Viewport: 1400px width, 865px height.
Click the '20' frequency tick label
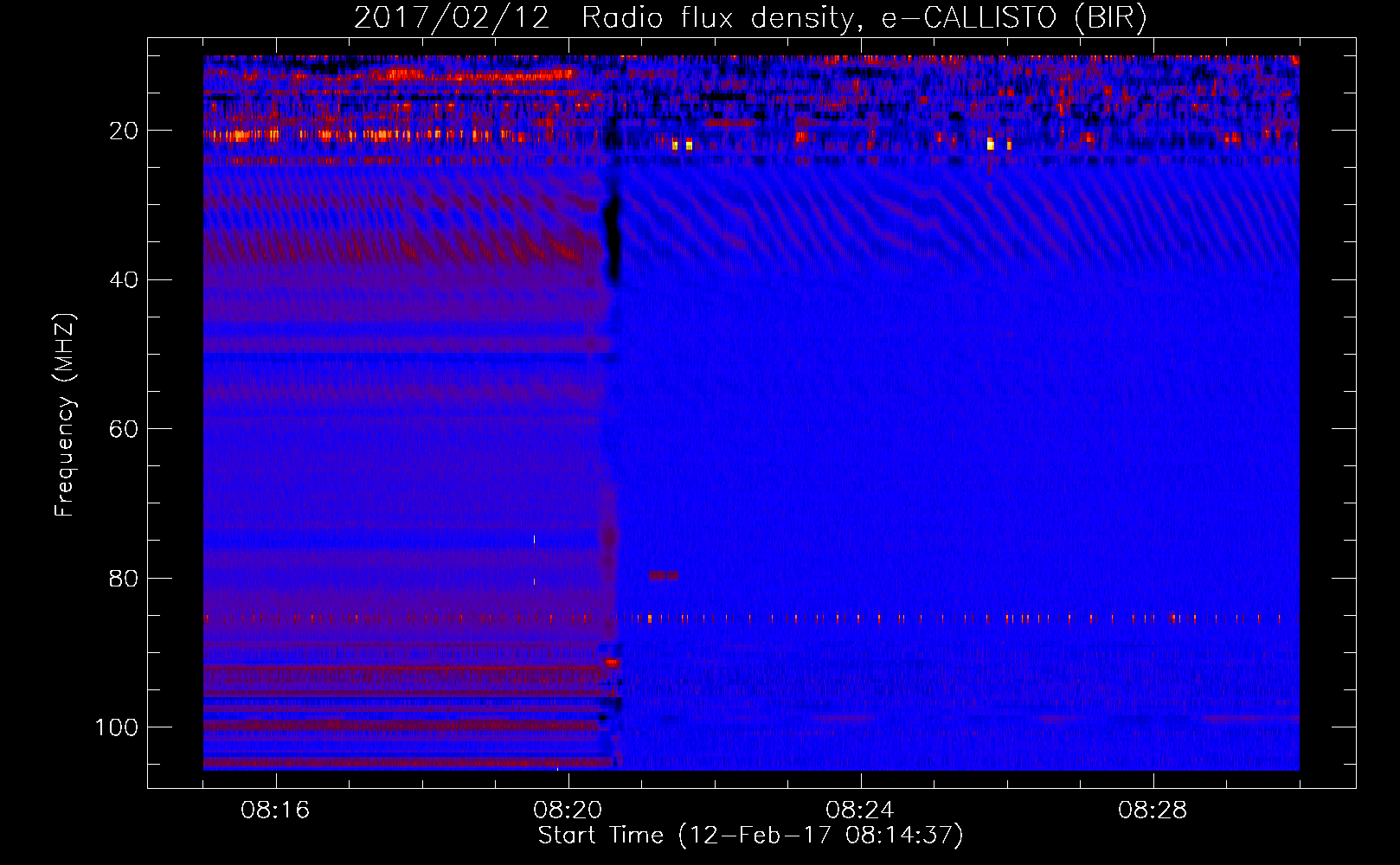click(125, 131)
